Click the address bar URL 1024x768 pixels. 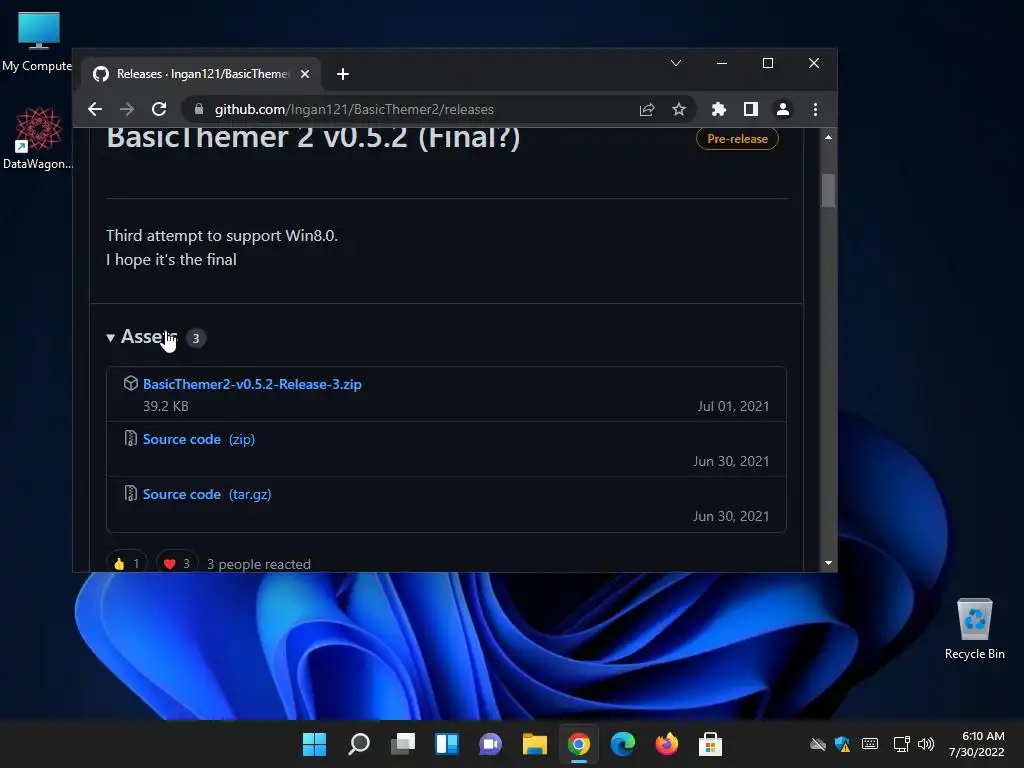[354, 109]
